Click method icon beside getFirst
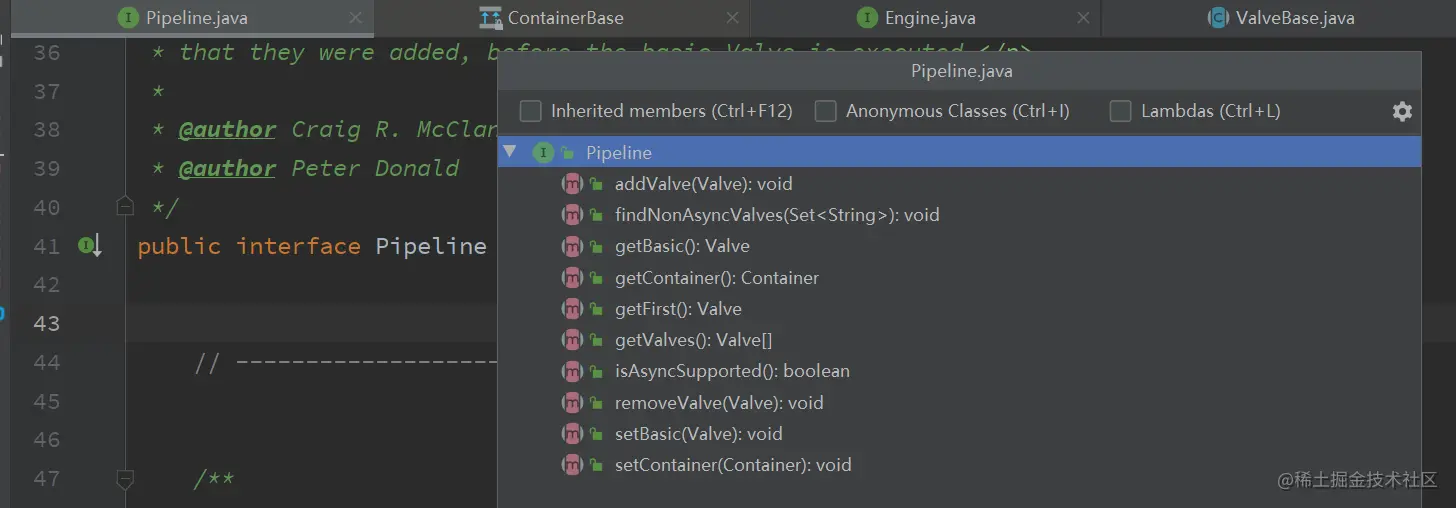Viewport: 1456px width, 508px height. (572, 309)
